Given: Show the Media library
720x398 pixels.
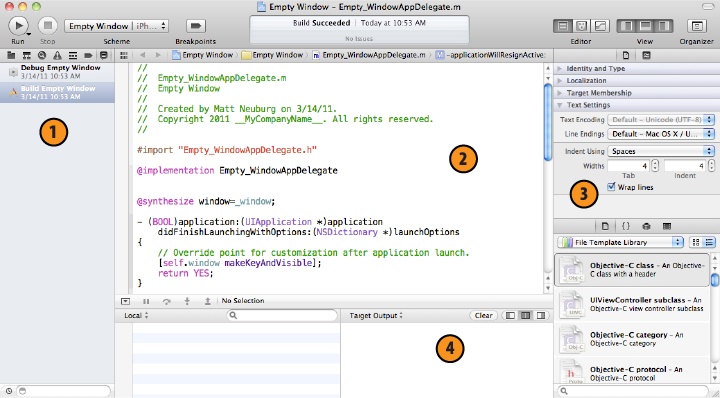Looking at the screenshot, I should [x=667, y=226].
